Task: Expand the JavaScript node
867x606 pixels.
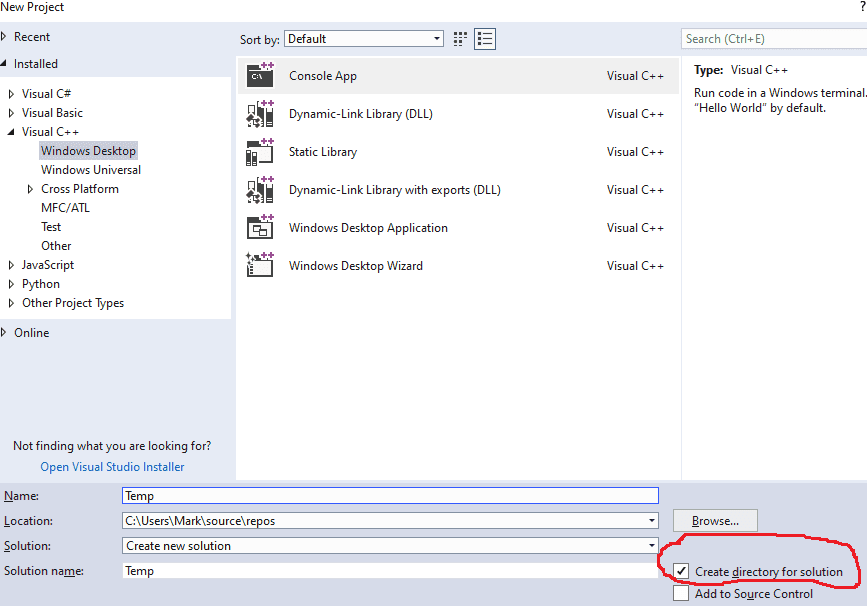Action: (x=11, y=265)
